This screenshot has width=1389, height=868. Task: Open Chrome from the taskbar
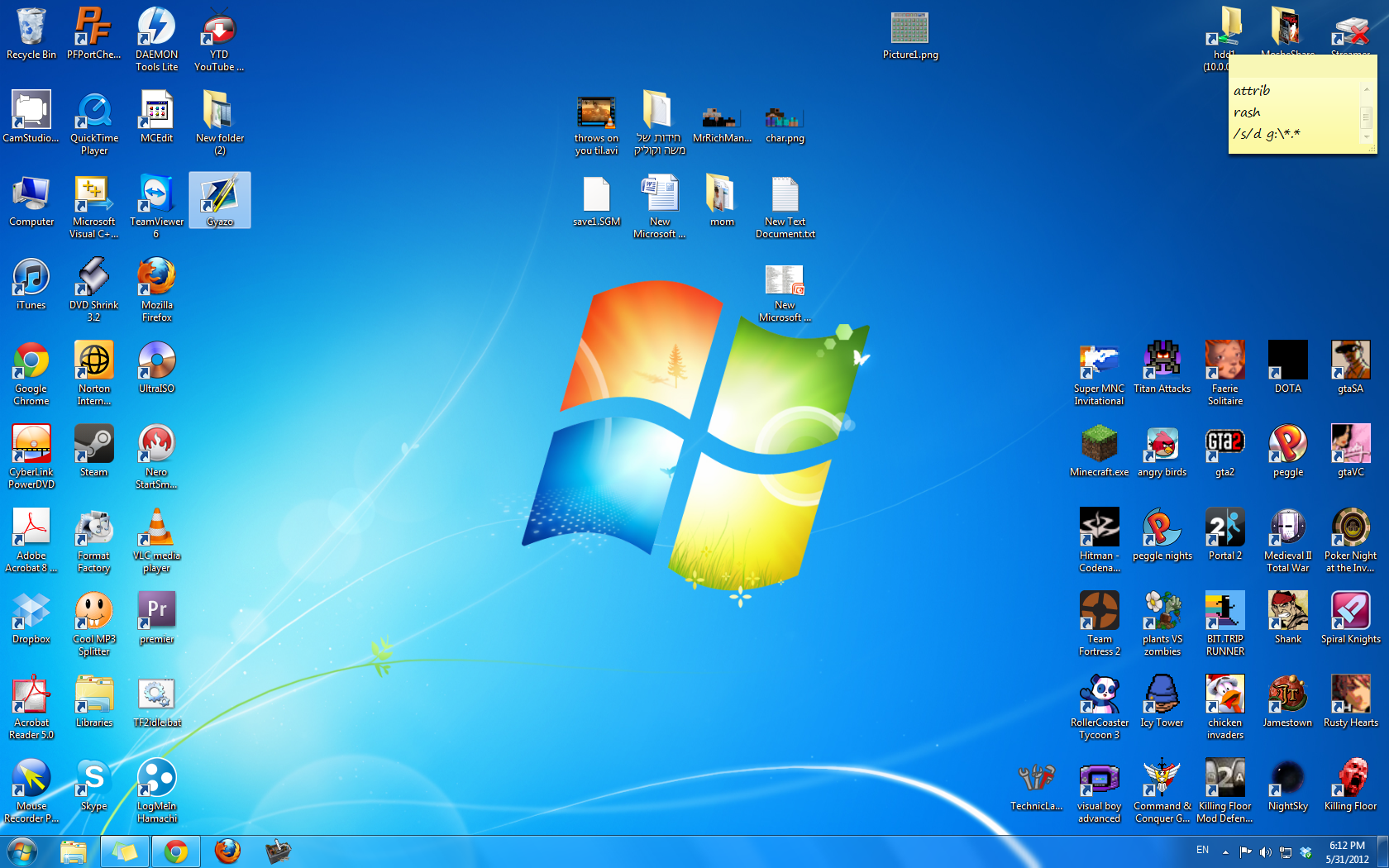tap(175, 851)
